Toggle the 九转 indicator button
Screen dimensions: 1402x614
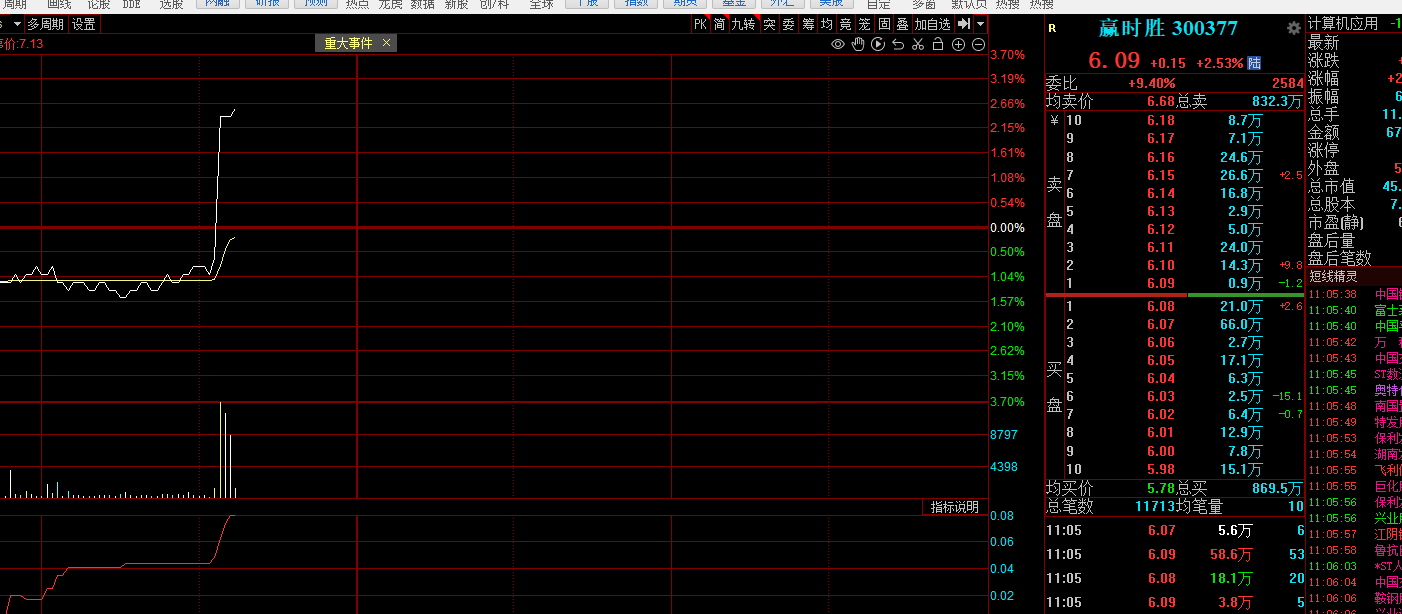743,24
